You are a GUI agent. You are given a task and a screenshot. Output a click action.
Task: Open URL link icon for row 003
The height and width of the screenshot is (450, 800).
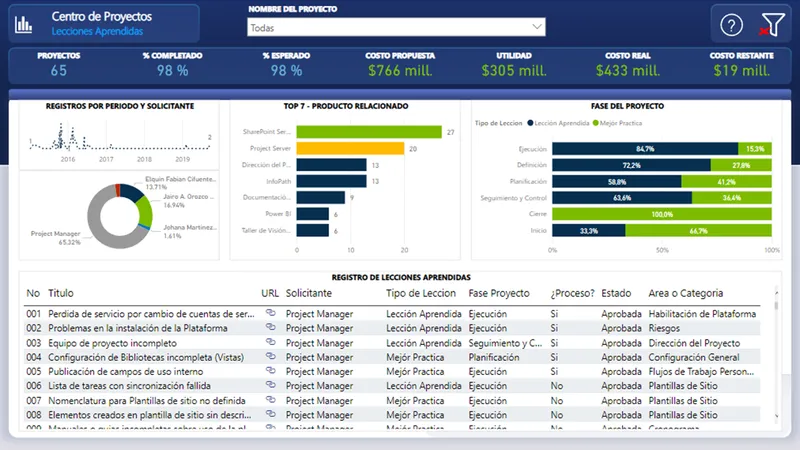[x=270, y=342]
